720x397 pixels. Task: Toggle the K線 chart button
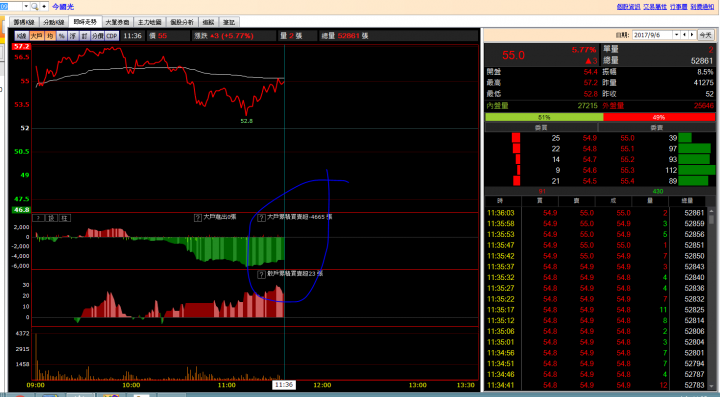click(22, 36)
